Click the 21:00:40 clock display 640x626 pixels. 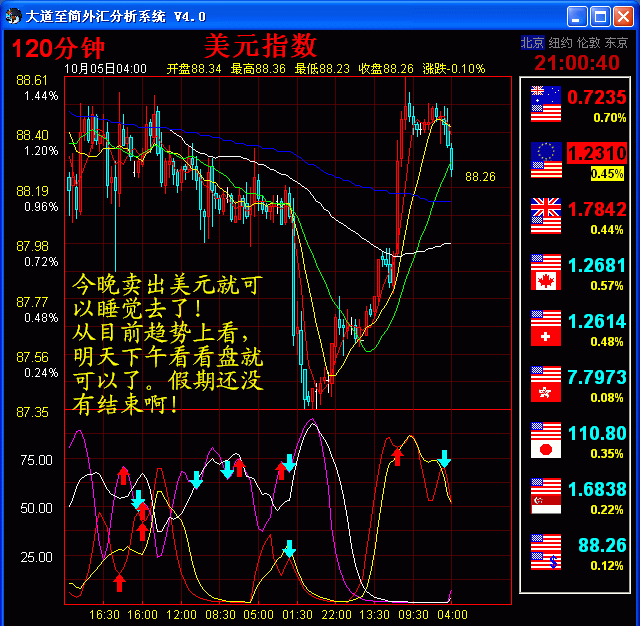(x=577, y=62)
